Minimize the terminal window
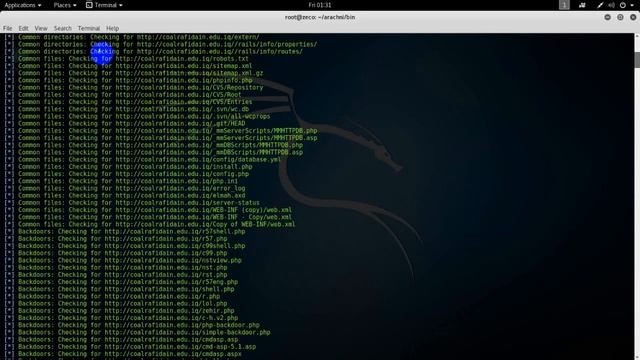 pyautogui.click(x=607, y=17)
